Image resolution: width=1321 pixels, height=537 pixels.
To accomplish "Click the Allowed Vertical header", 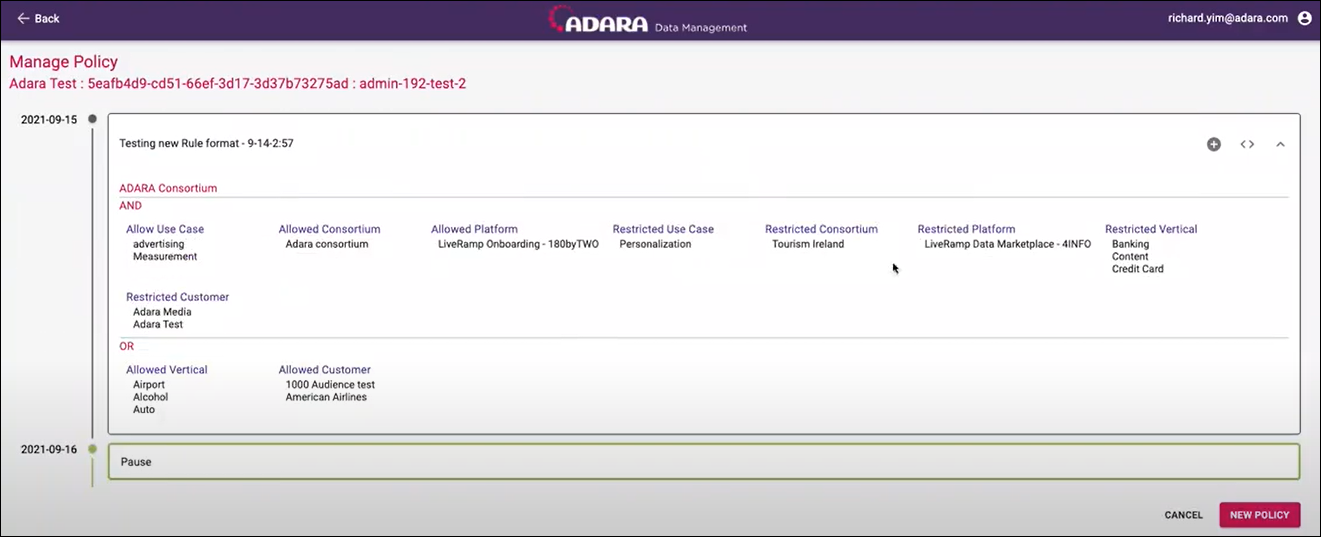I will (167, 370).
